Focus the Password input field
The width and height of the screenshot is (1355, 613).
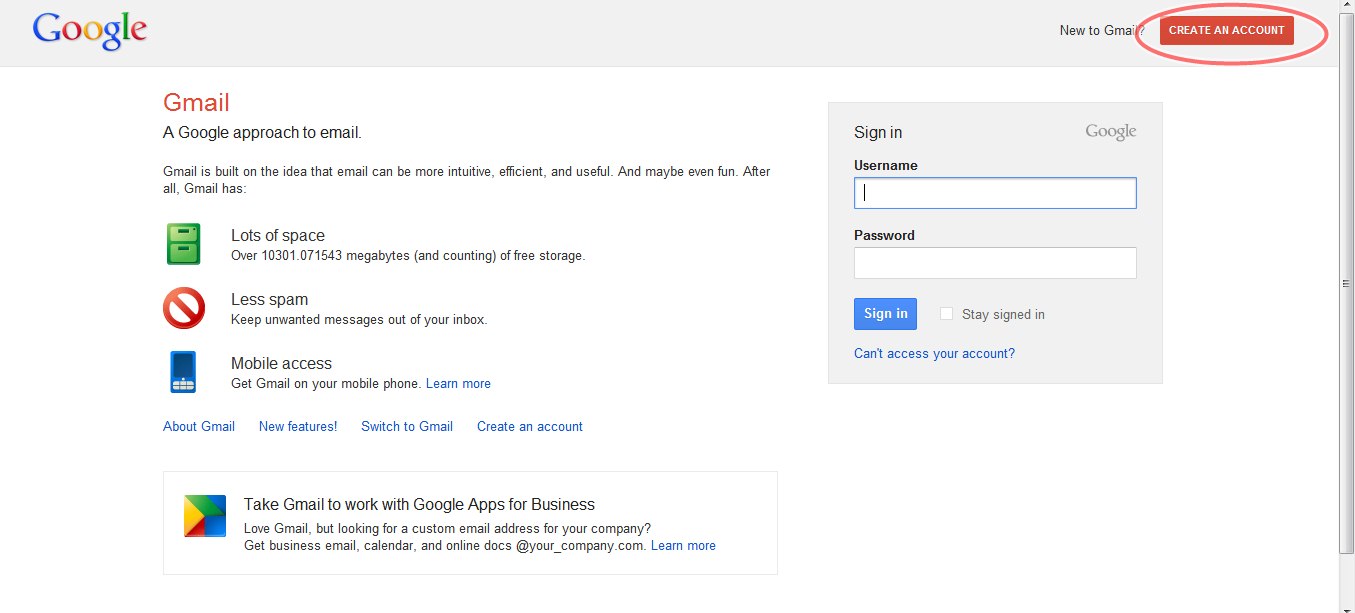point(995,263)
